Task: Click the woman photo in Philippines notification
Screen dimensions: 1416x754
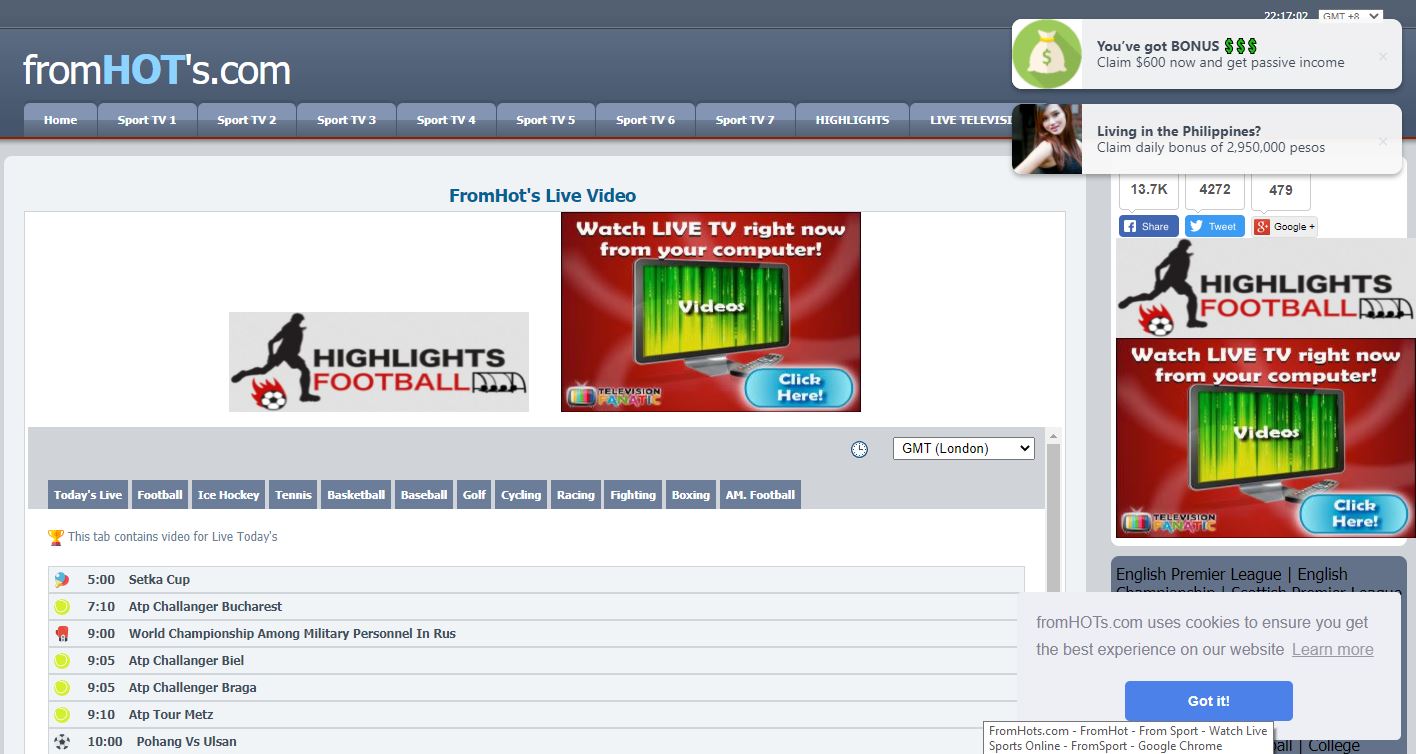Action: [1047, 139]
